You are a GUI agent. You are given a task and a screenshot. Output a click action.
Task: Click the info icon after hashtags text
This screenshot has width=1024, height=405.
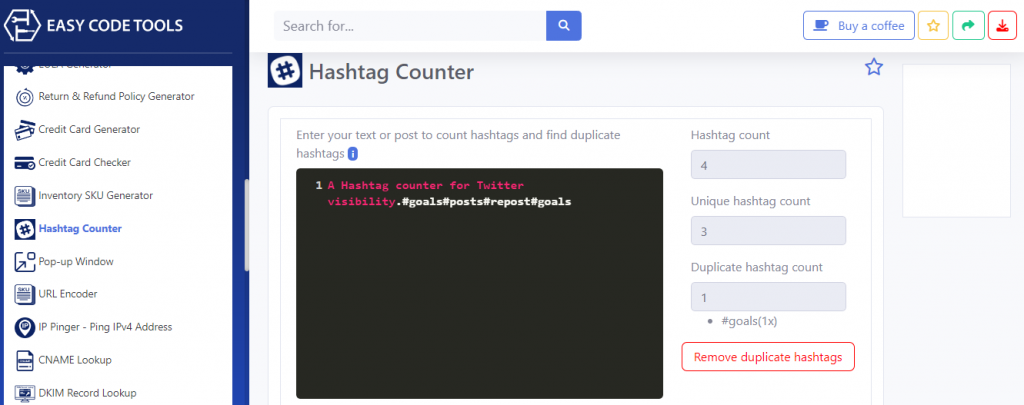point(353,154)
